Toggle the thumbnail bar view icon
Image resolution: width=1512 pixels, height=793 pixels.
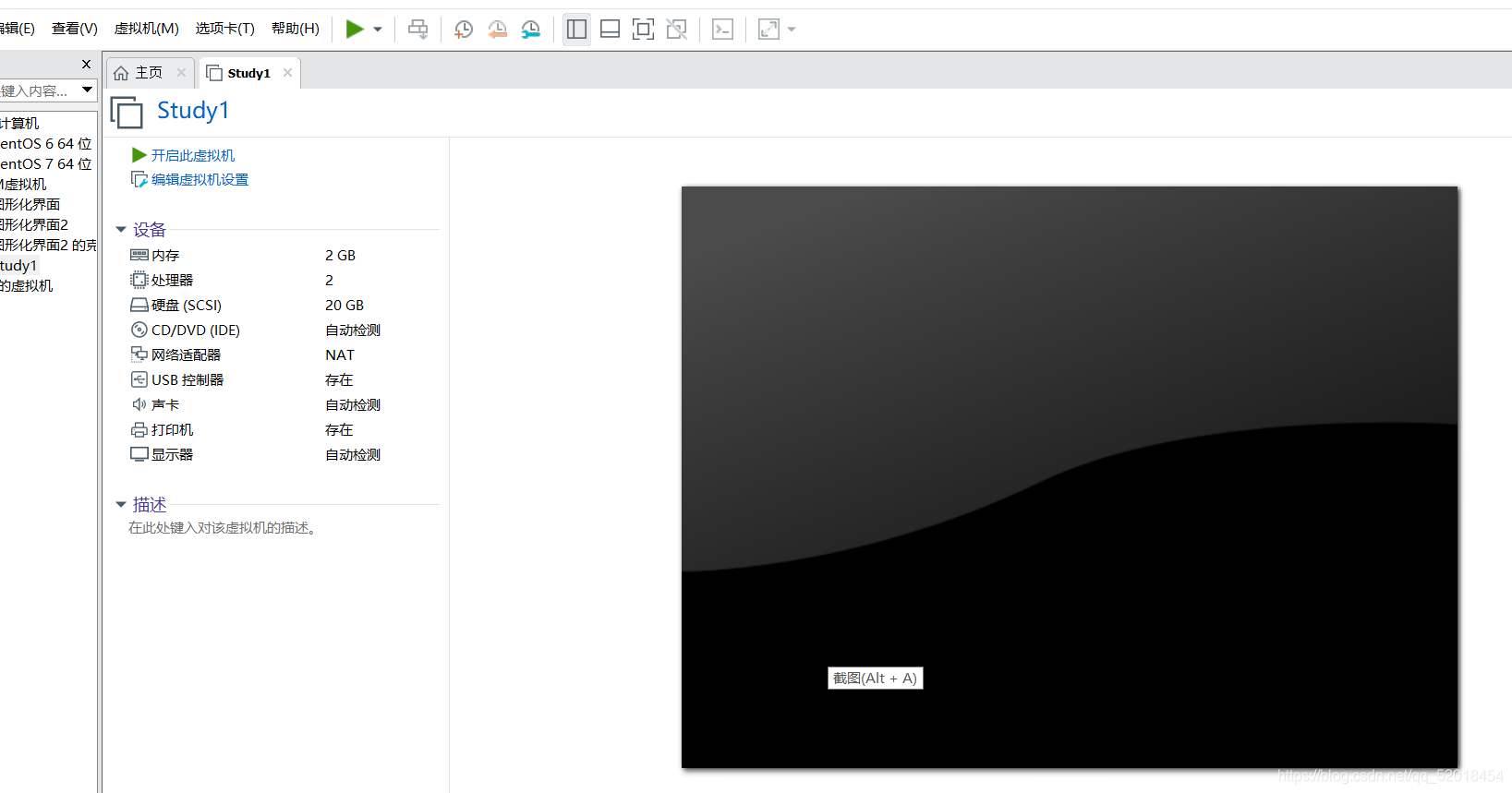click(610, 30)
